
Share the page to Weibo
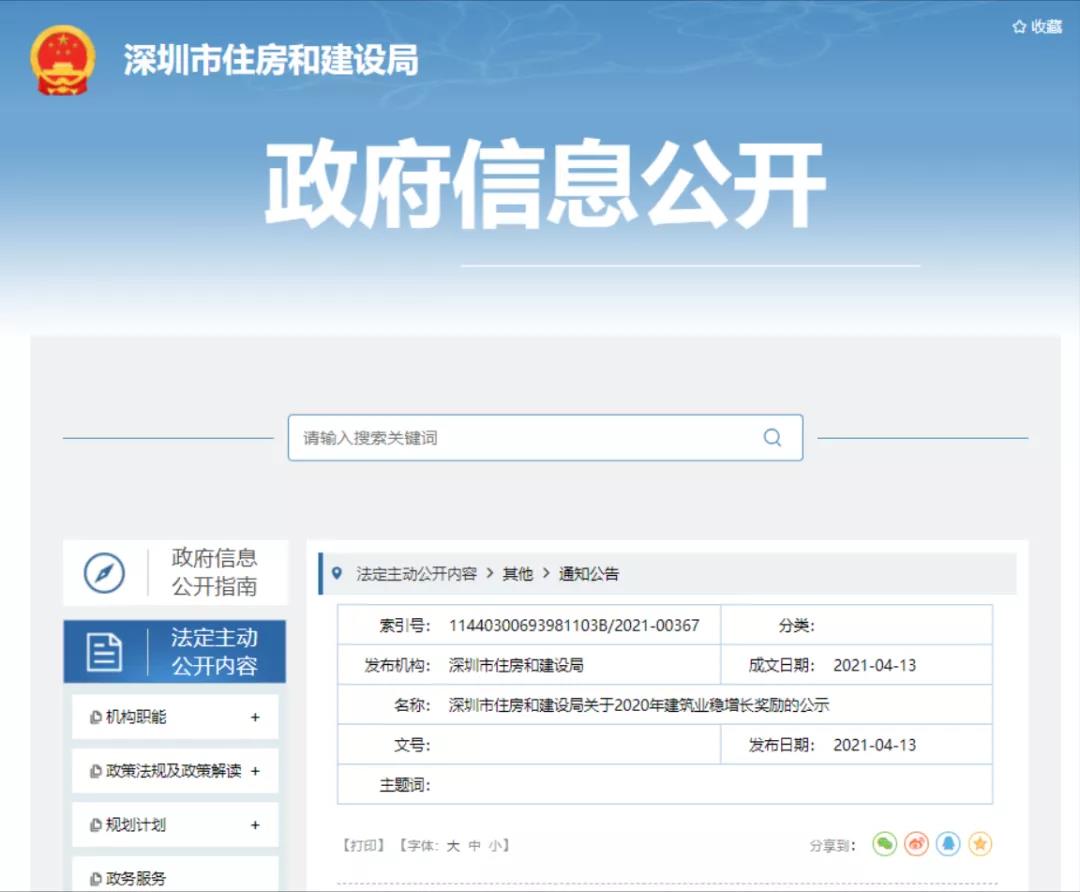point(917,844)
